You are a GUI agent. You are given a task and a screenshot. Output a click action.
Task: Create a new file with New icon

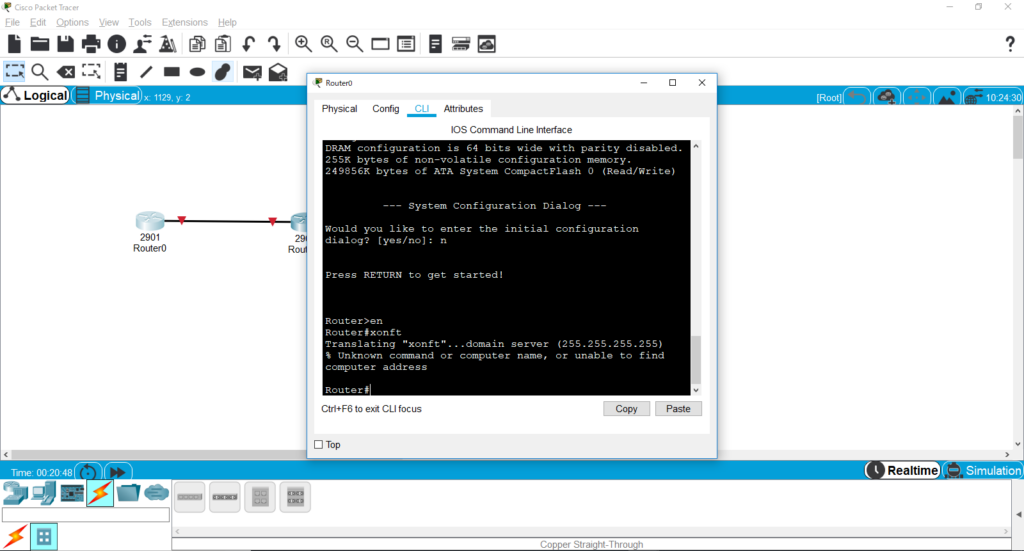(x=14, y=44)
